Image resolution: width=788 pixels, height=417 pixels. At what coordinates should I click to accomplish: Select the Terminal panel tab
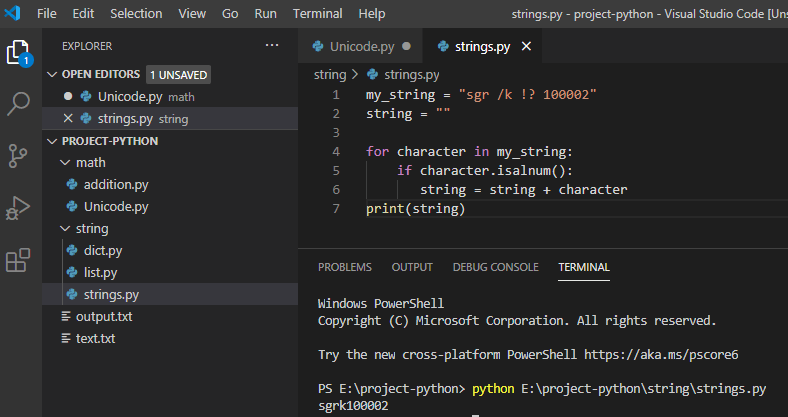[x=584, y=267]
